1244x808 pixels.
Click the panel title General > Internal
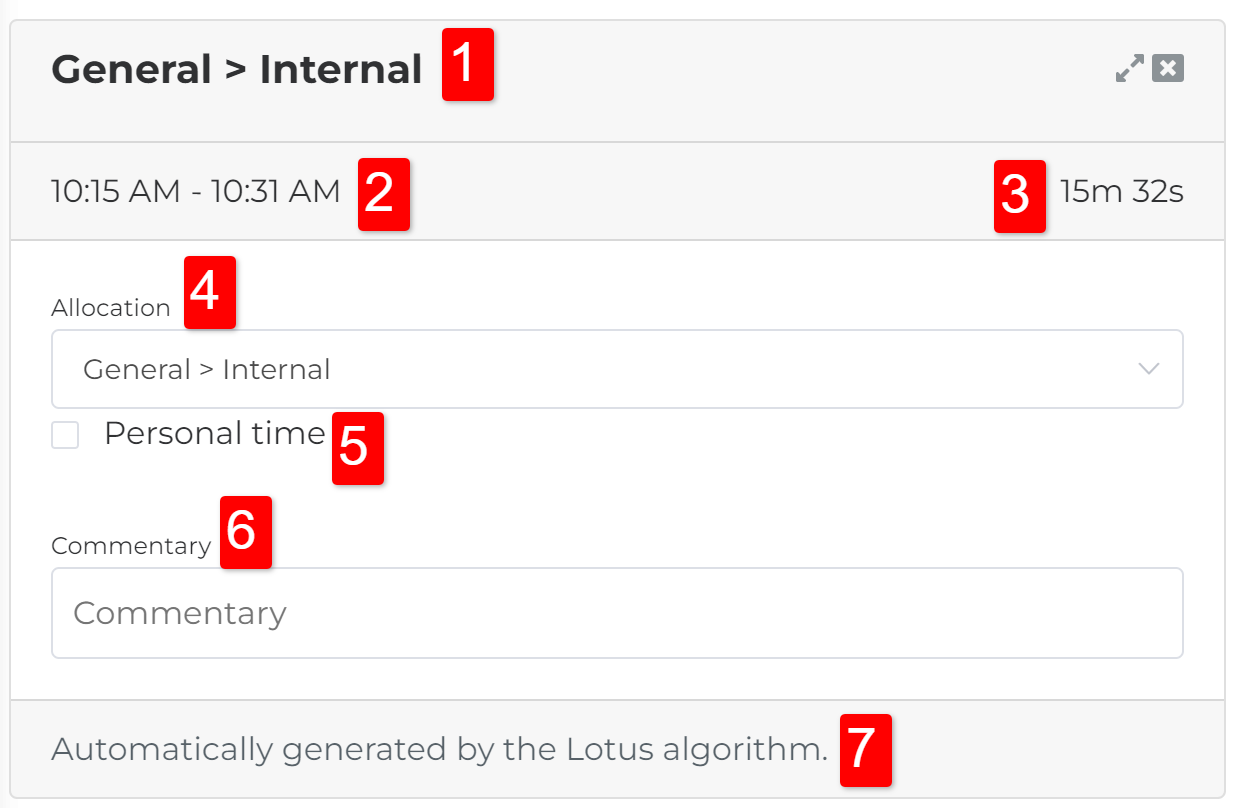[x=237, y=70]
